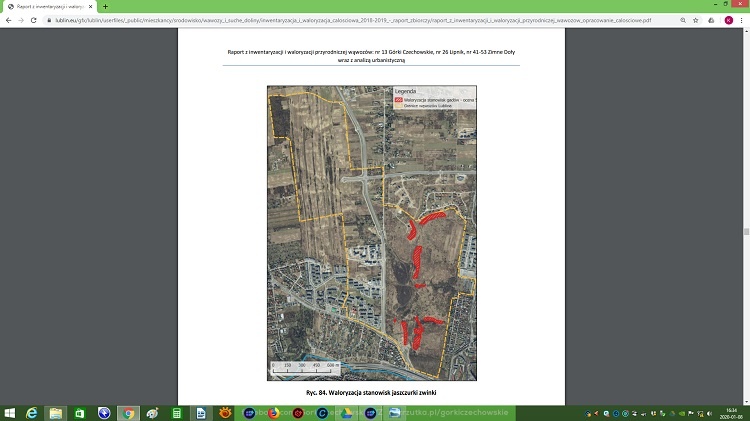Open Chrome's three-dot menu
The height and width of the screenshot is (421, 750).
741,20
